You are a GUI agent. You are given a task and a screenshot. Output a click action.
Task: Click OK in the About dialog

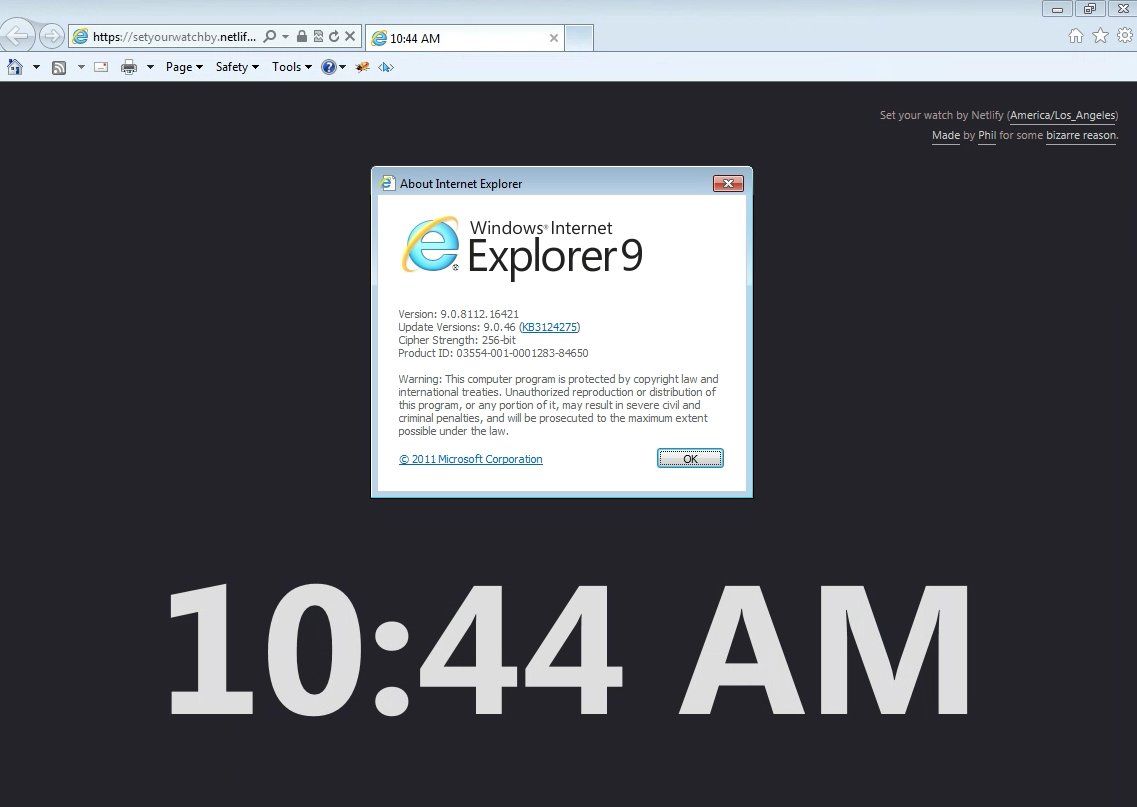coord(690,458)
